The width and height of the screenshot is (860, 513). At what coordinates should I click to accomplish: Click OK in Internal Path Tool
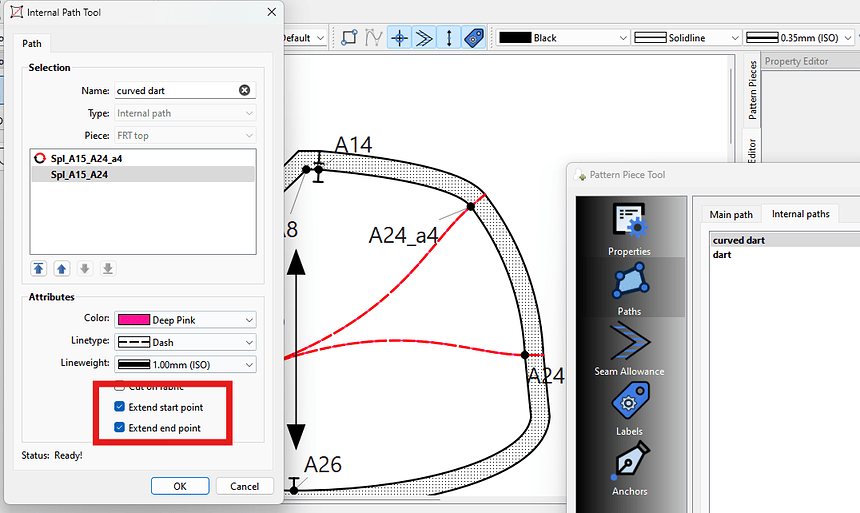click(180, 486)
